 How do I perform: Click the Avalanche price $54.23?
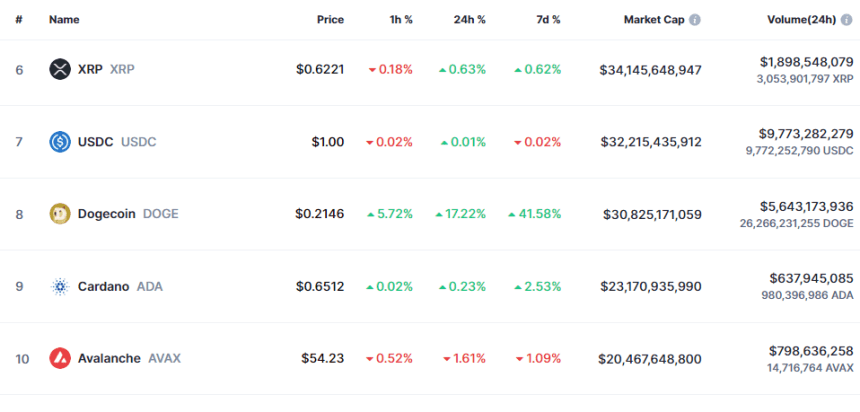(322, 359)
